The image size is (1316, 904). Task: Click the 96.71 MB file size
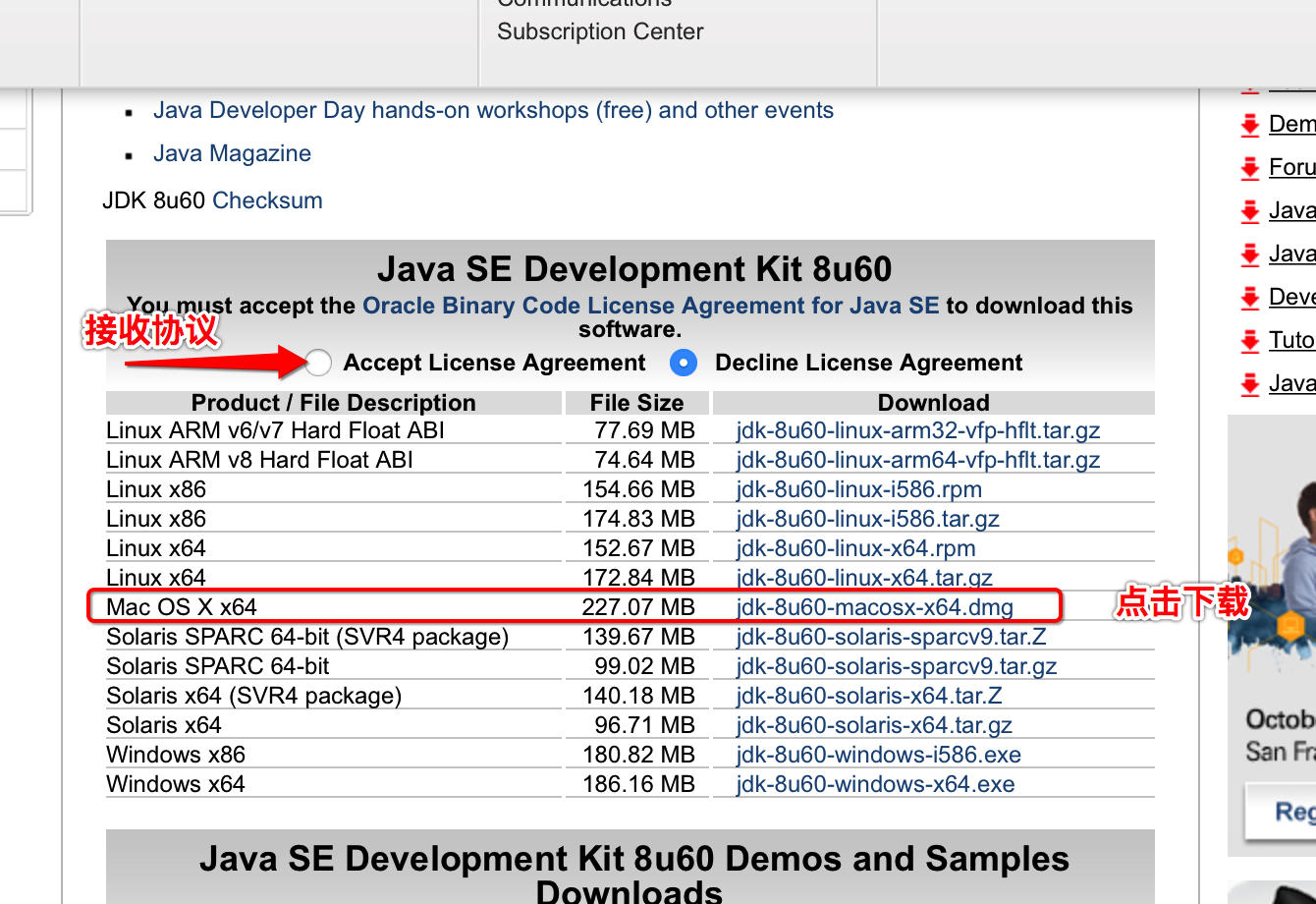pyautogui.click(x=644, y=725)
